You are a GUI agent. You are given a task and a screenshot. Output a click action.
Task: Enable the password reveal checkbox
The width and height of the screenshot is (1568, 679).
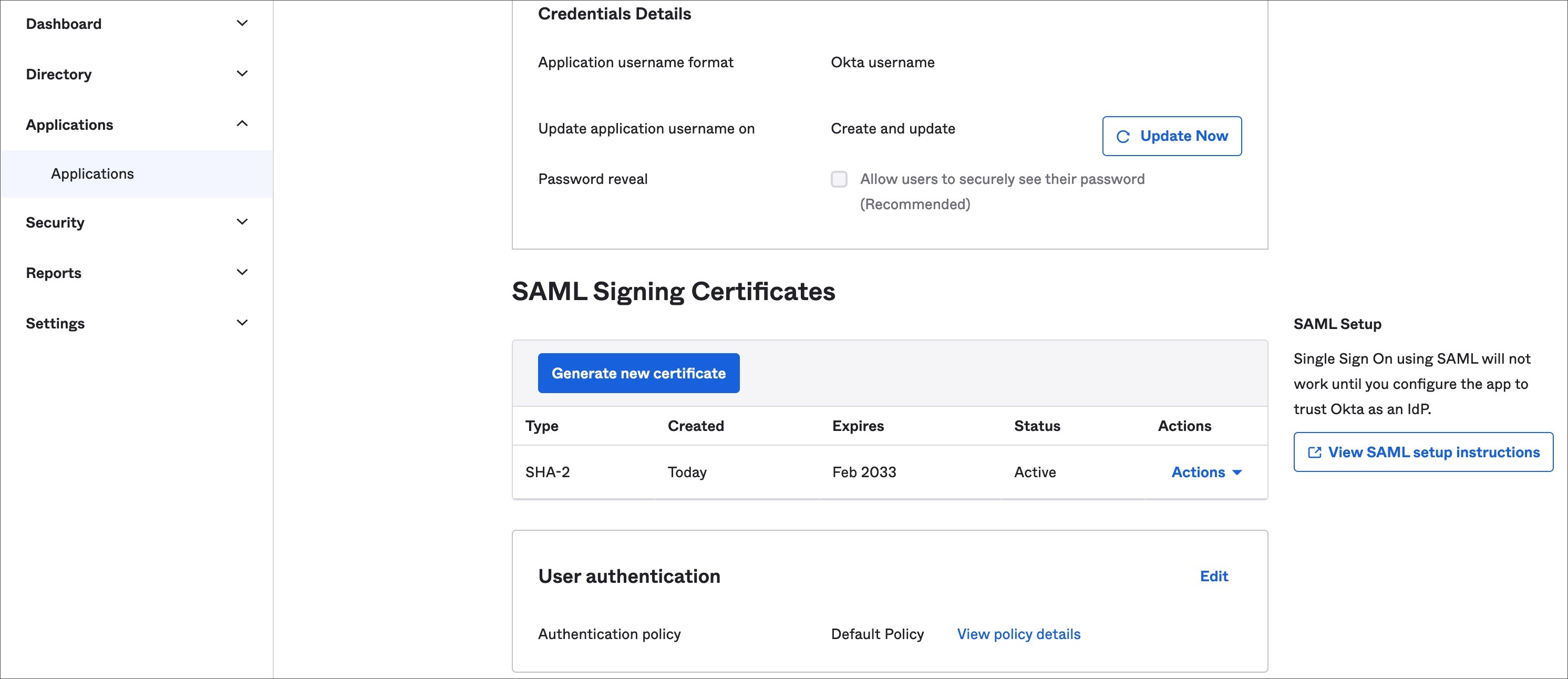[839, 179]
